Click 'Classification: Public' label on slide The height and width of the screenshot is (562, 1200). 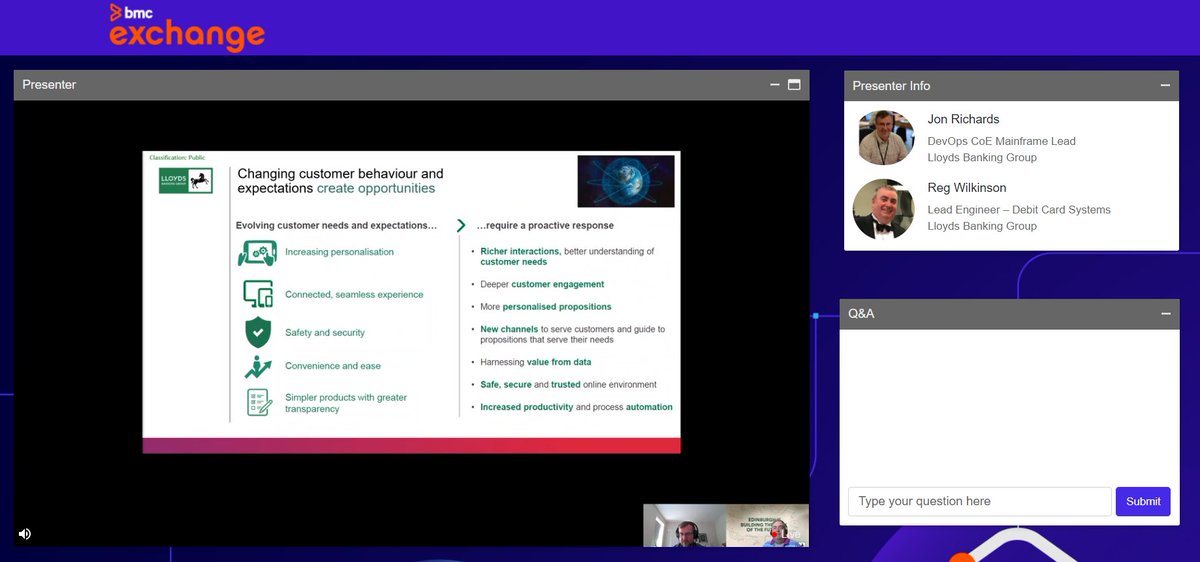coord(177,158)
